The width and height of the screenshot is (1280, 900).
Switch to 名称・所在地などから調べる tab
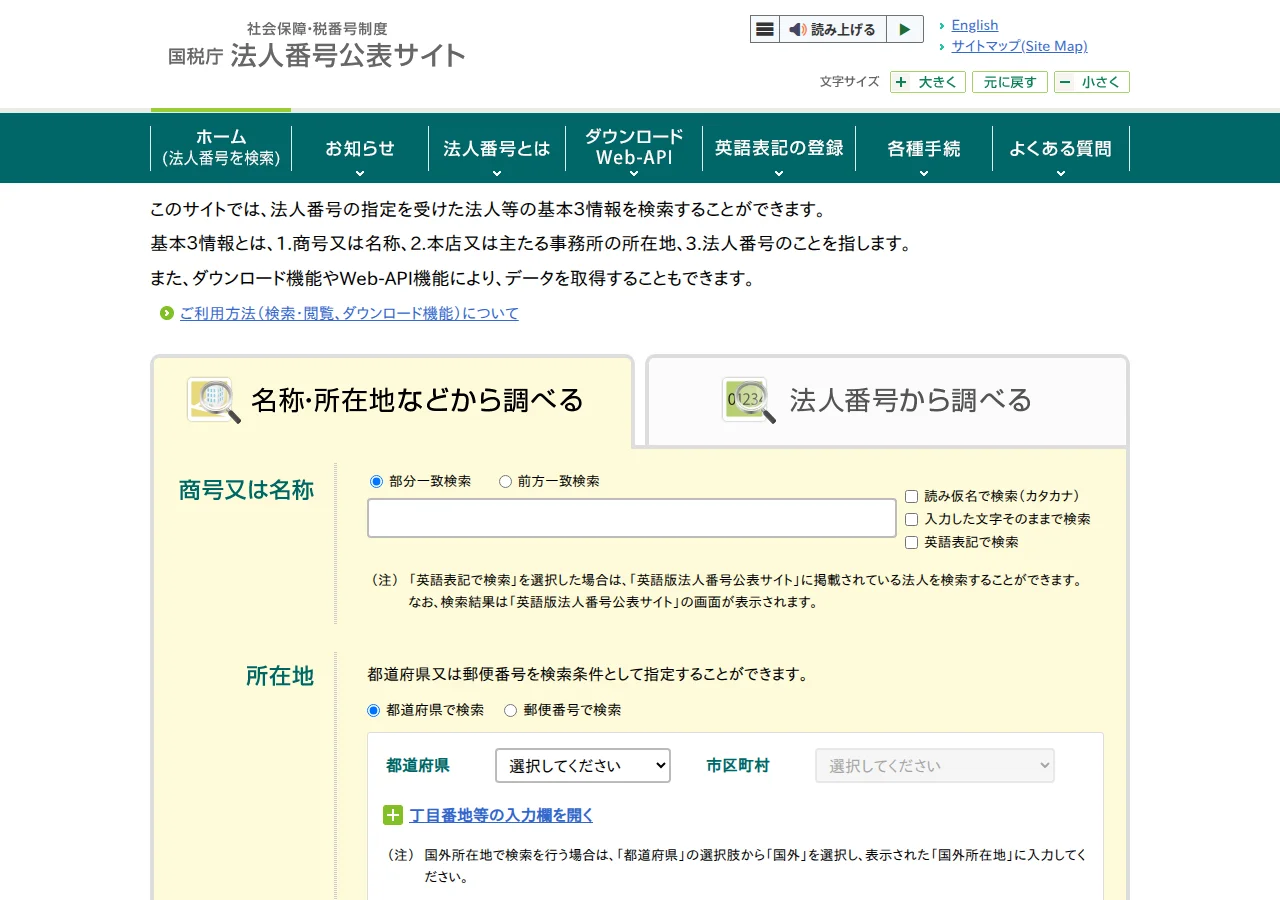[x=393, y=400]
